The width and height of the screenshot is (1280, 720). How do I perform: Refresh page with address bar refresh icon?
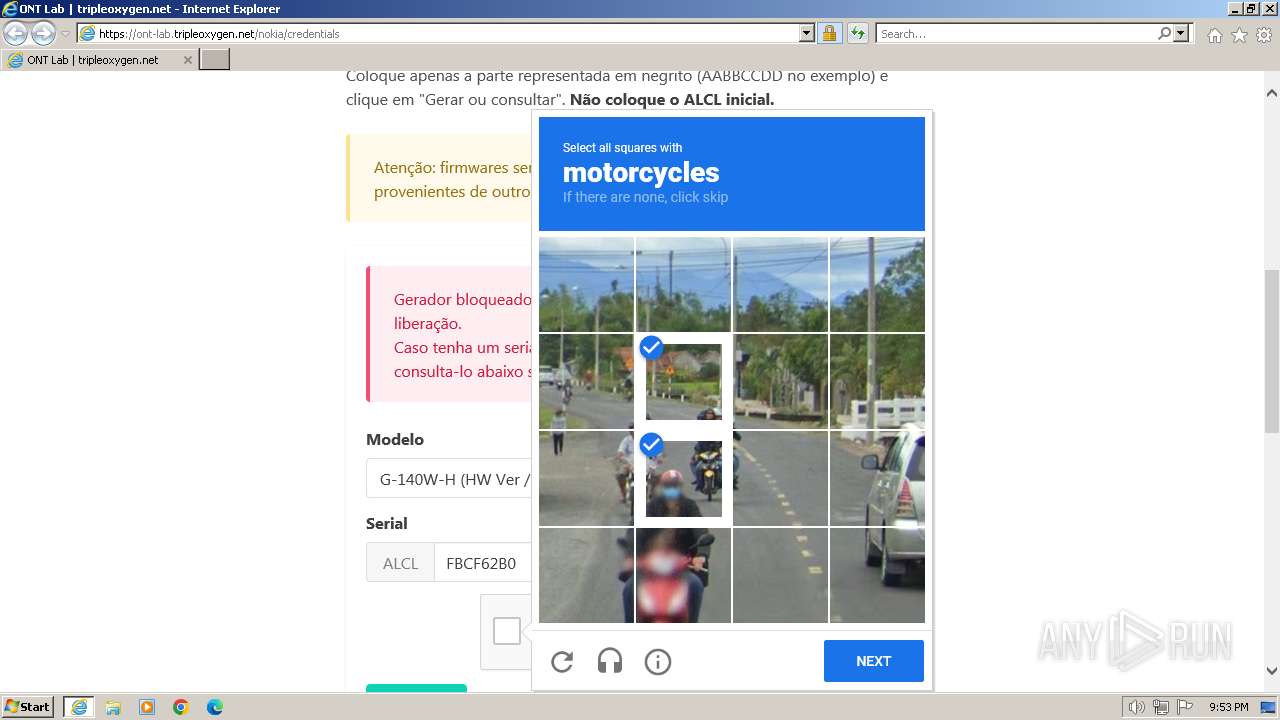pos(857,33)
